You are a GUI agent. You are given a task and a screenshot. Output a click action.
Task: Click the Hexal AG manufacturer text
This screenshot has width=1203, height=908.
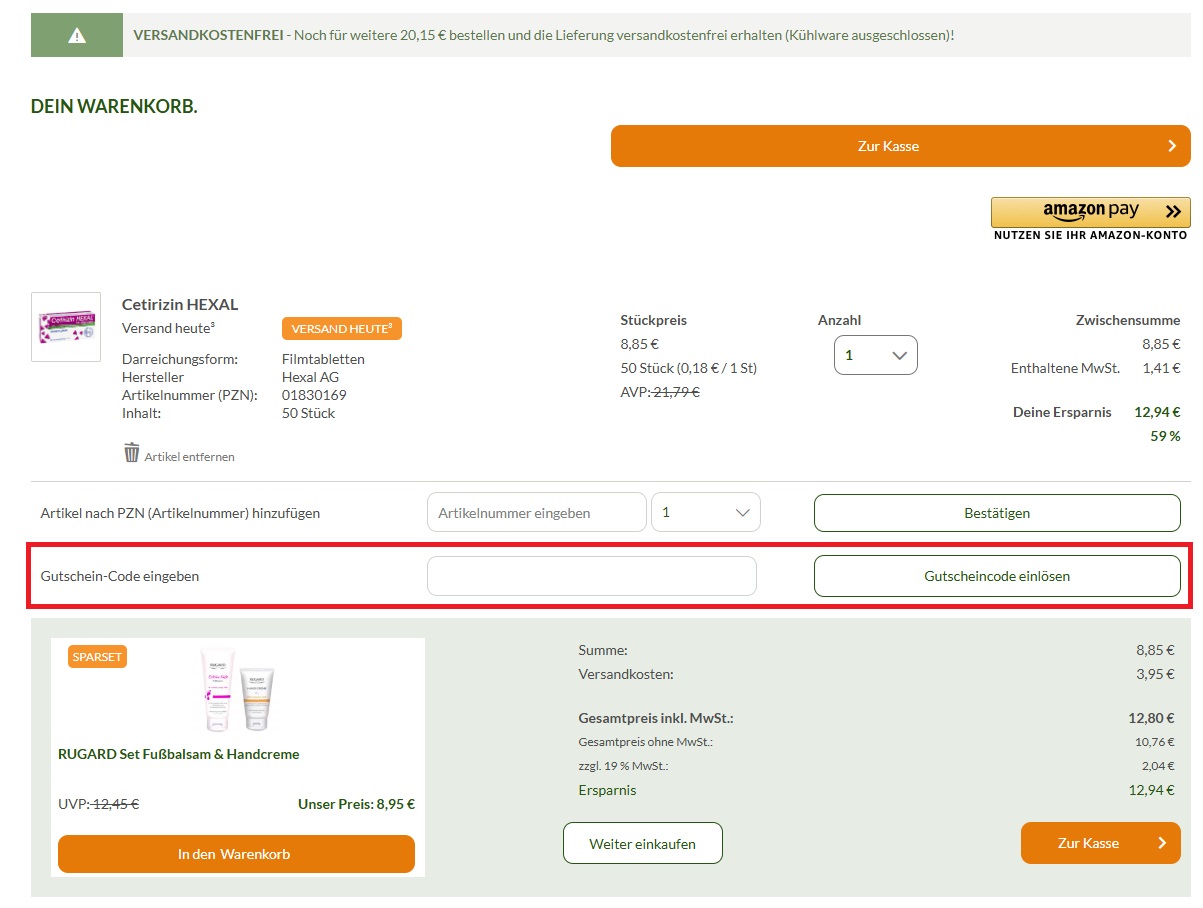point(311,377)
